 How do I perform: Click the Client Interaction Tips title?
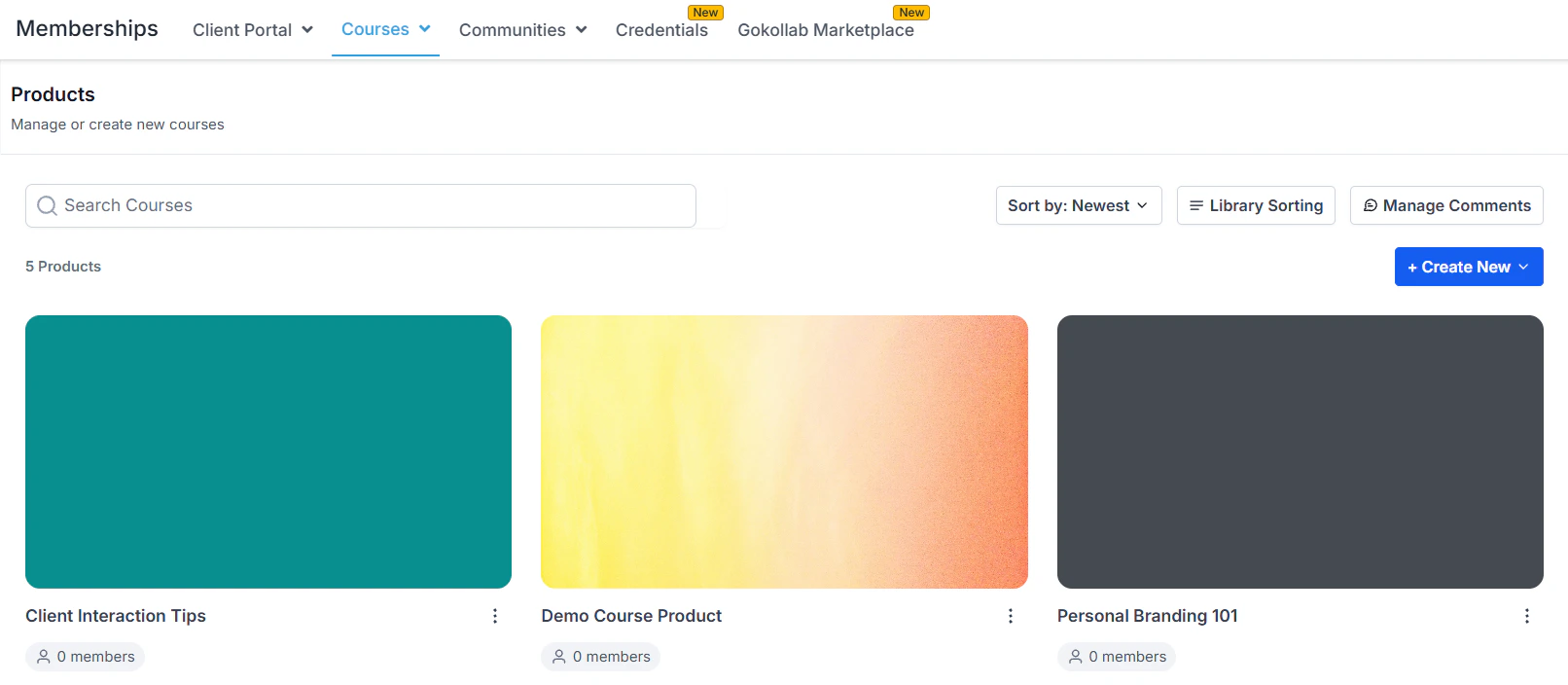click(116, 616)
